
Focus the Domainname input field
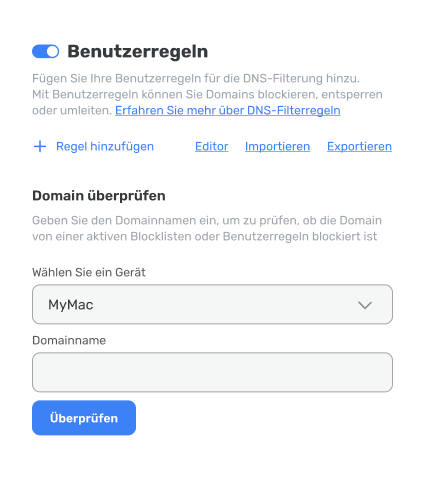212,372
